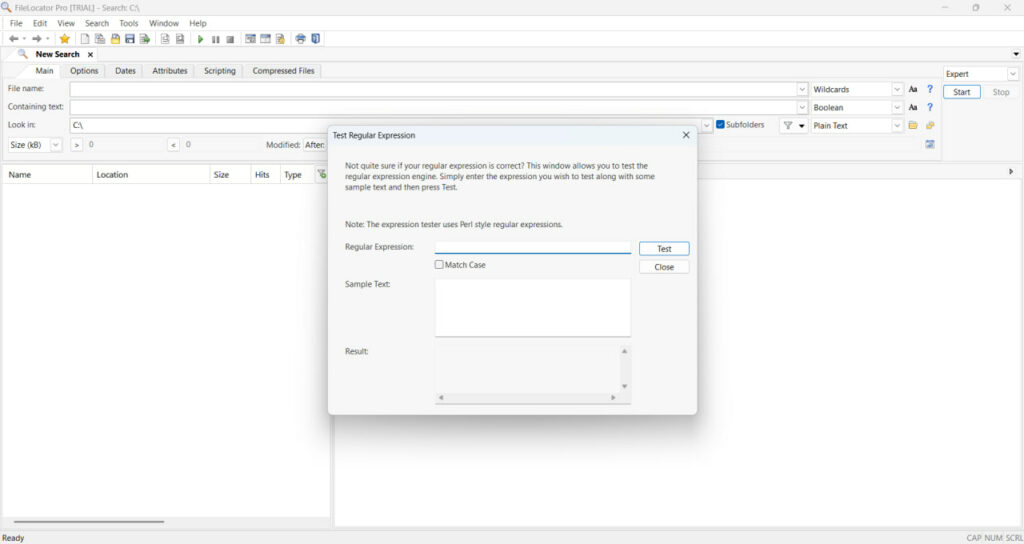Open the Wildcards dropdown
The image size is (1024, 544).
897,89
